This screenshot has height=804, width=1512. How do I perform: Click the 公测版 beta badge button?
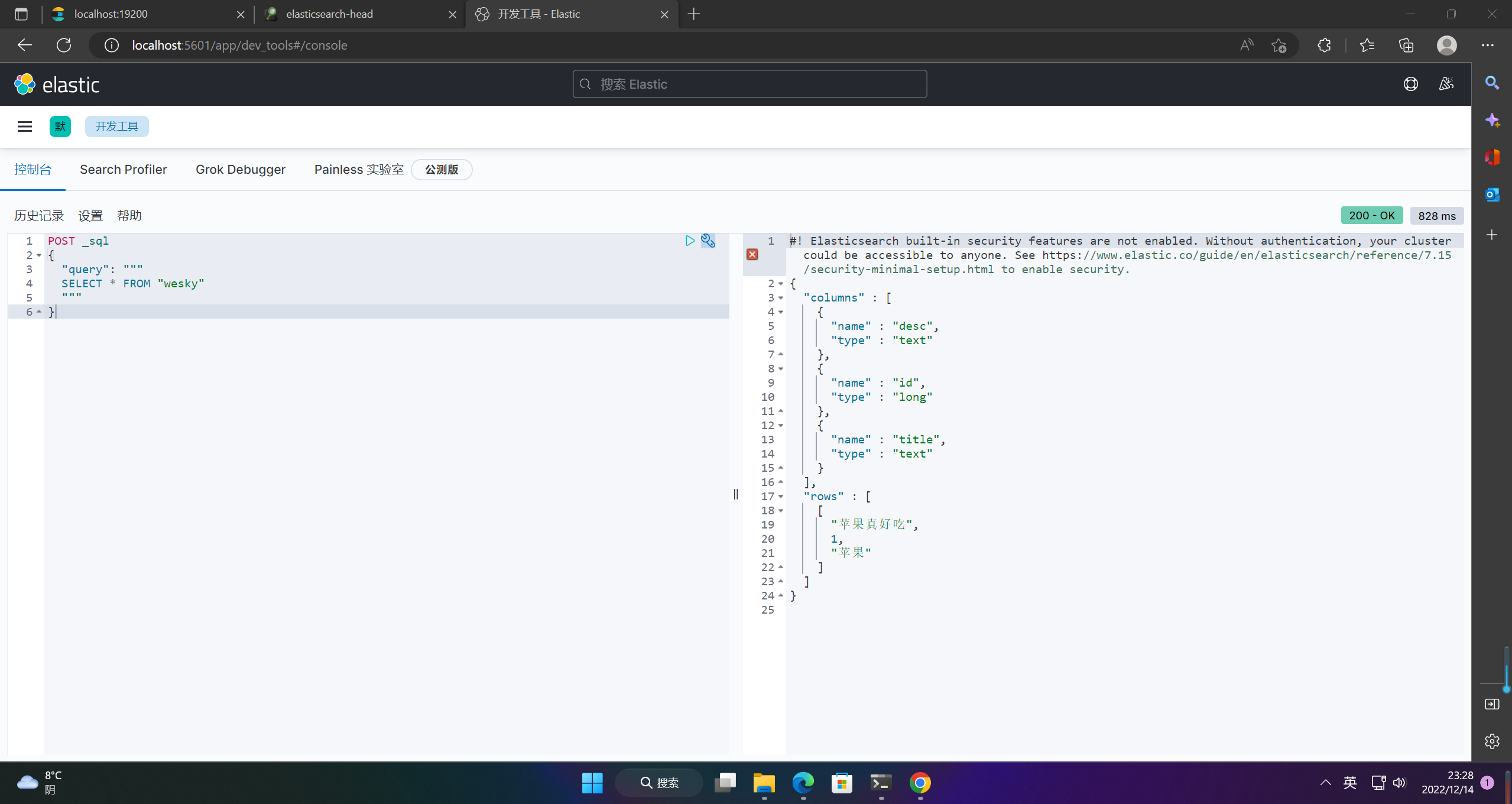[440, 169]
